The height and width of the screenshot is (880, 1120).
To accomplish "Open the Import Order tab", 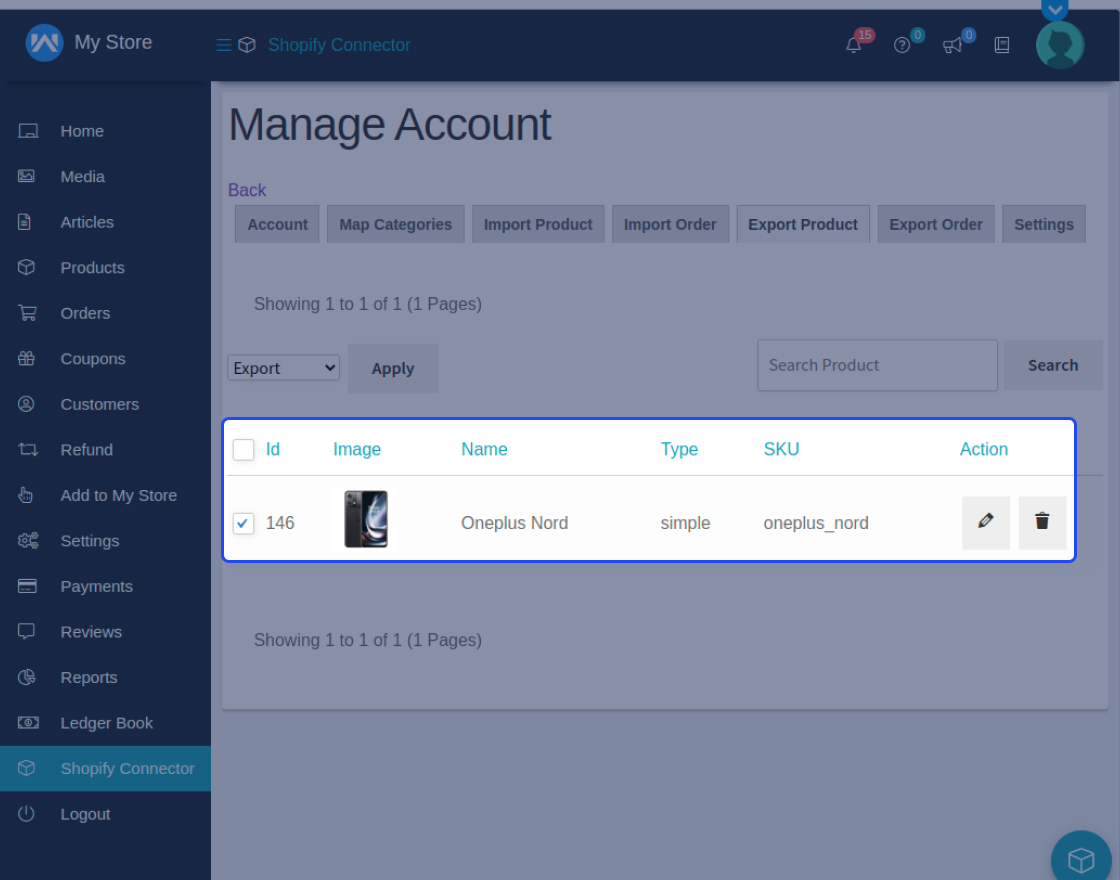I will pyautogui.click(x=670, y=224).
